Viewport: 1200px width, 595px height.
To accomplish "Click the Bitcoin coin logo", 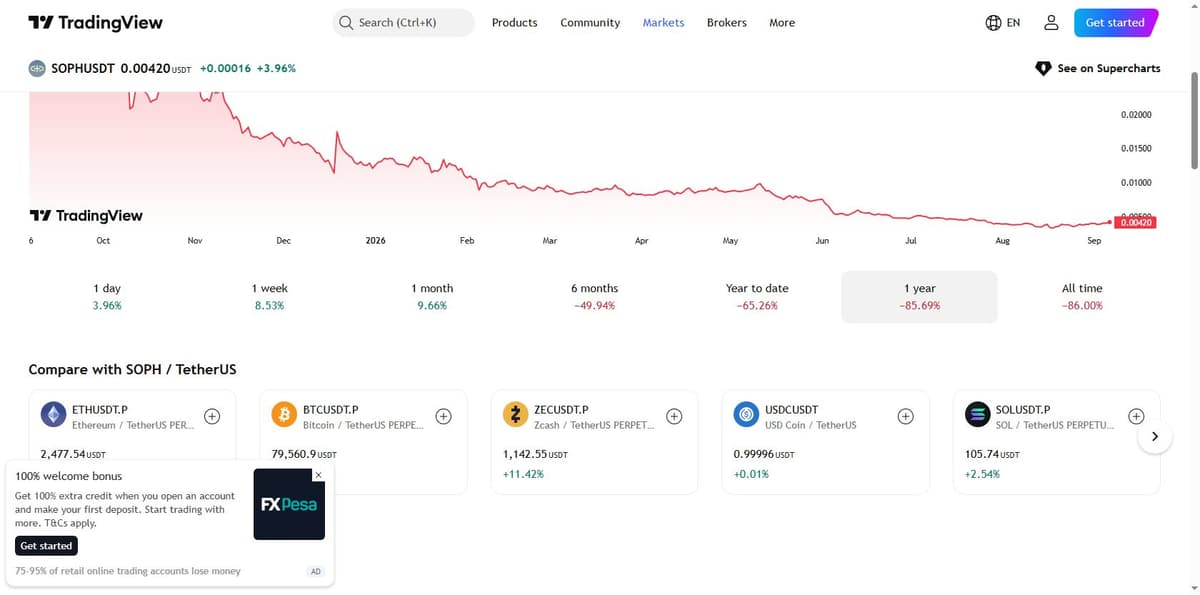I will [284, 415].
